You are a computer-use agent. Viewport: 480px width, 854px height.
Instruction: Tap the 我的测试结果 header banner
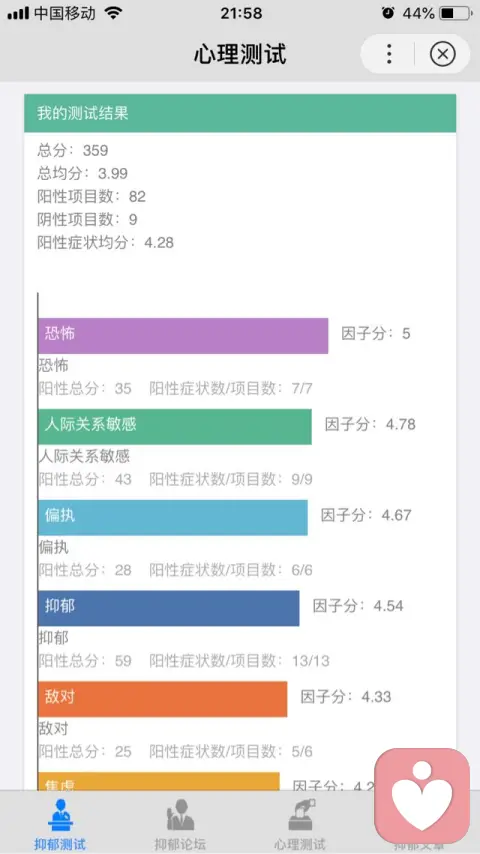click(240, 113)
